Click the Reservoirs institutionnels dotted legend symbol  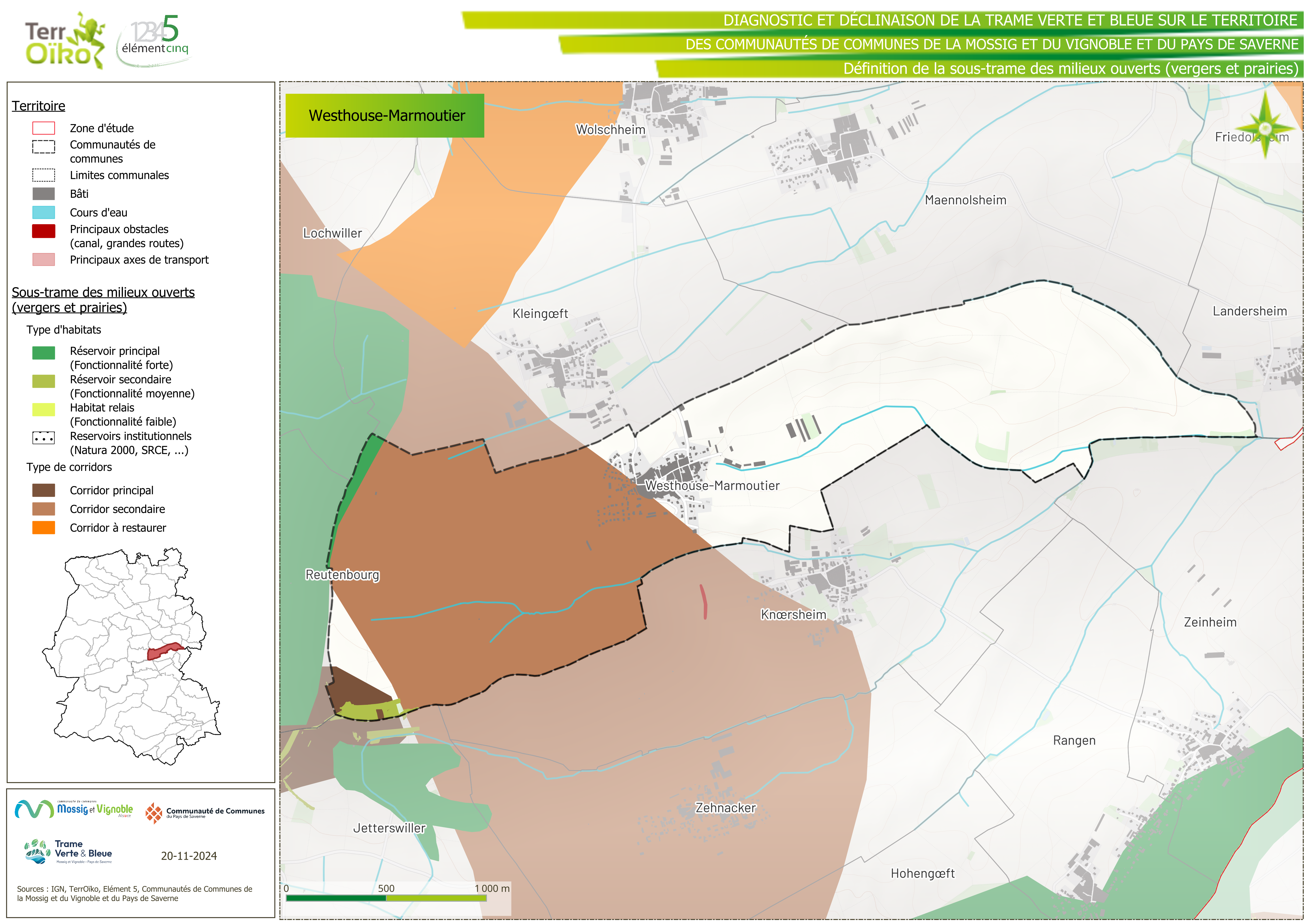click(x=44, y=438)
